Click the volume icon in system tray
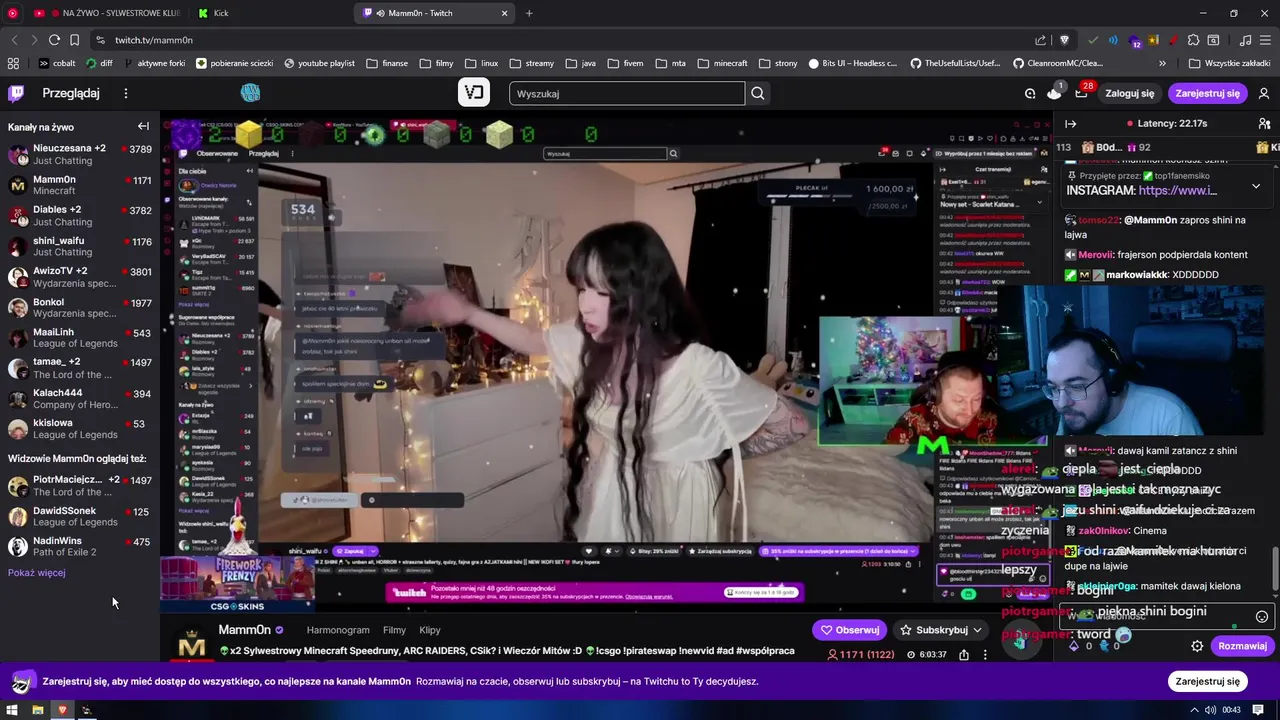1280x720 pixels. [1210, 710]
